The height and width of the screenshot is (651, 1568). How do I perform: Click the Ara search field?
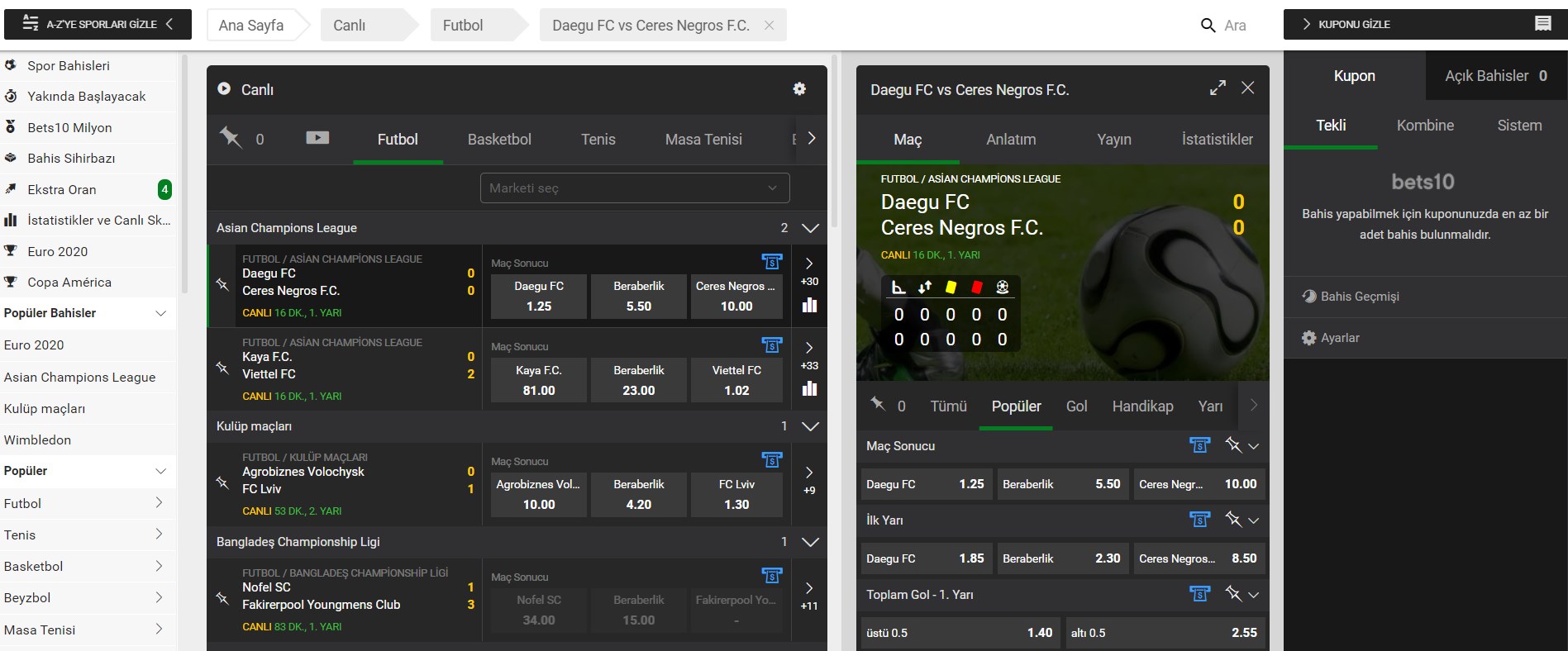[x=1235, y=26]
